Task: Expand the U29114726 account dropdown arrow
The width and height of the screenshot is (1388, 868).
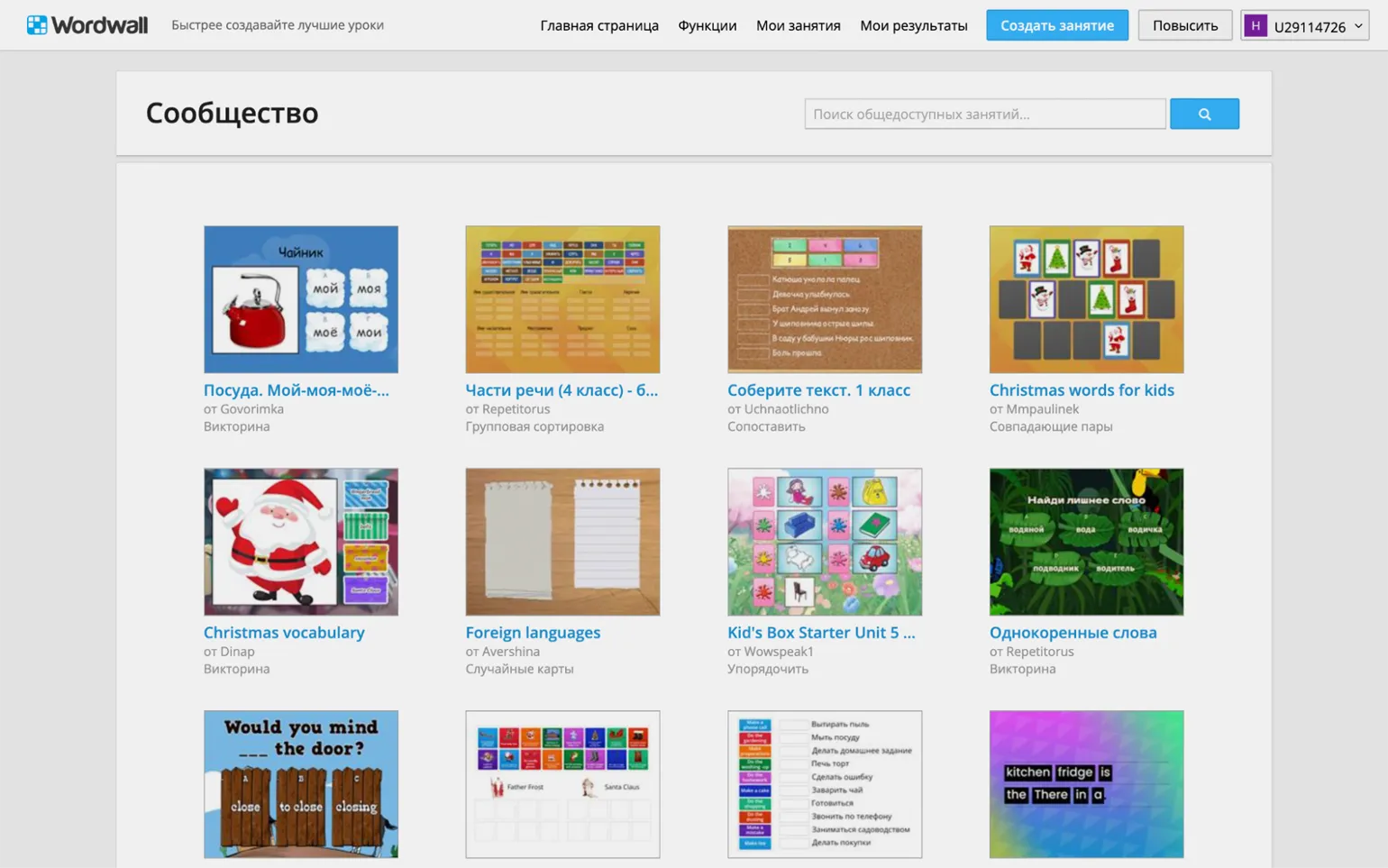Action: pyautogui.click(x=1357, y=26)
